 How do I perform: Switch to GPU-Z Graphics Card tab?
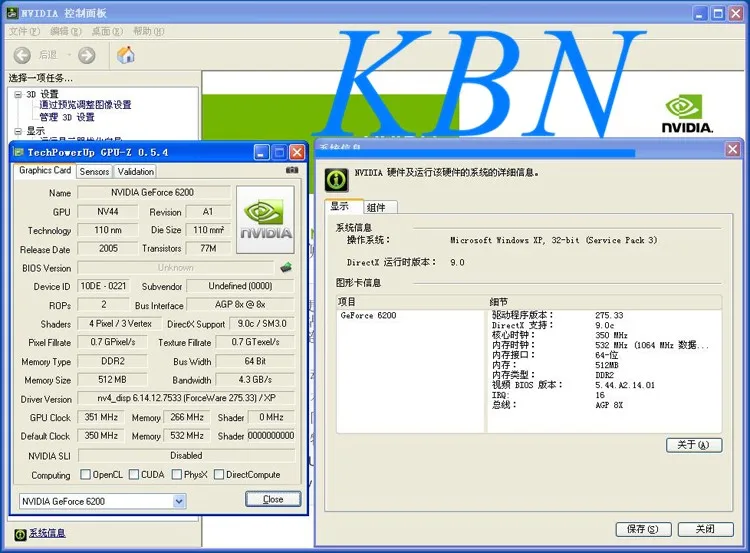(45, 170)
